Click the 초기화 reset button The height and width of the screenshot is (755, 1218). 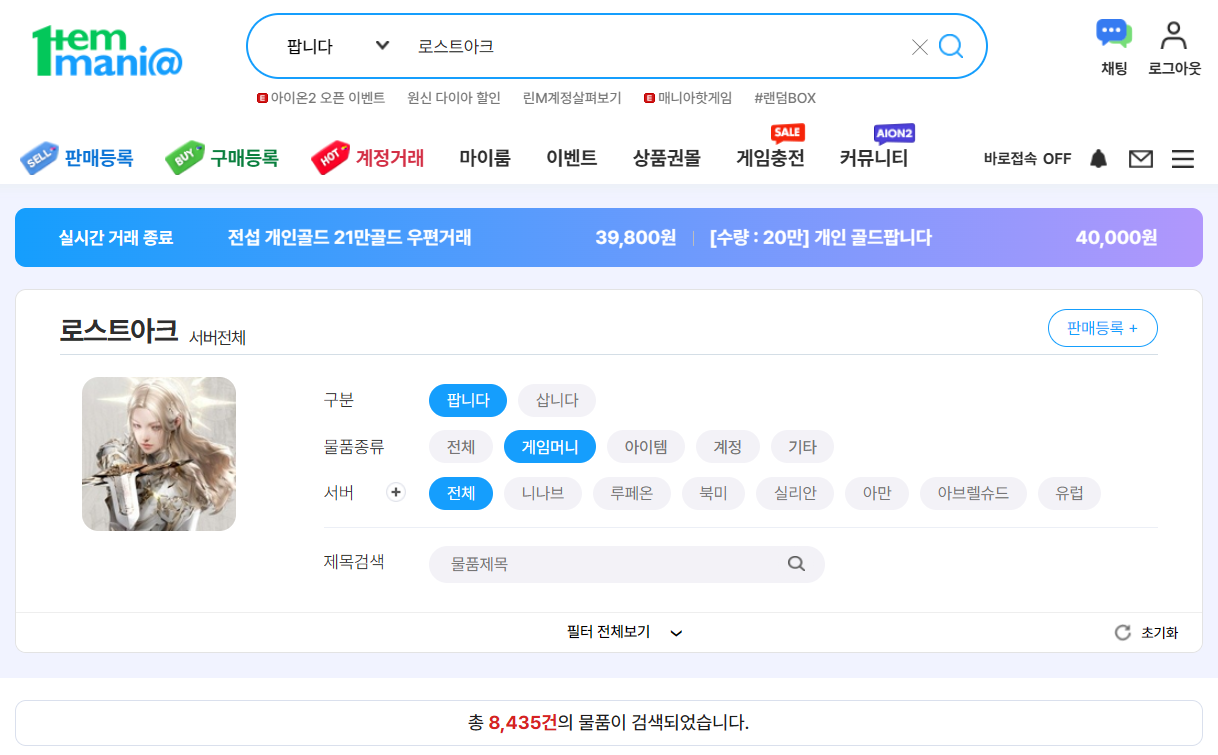1146,632
